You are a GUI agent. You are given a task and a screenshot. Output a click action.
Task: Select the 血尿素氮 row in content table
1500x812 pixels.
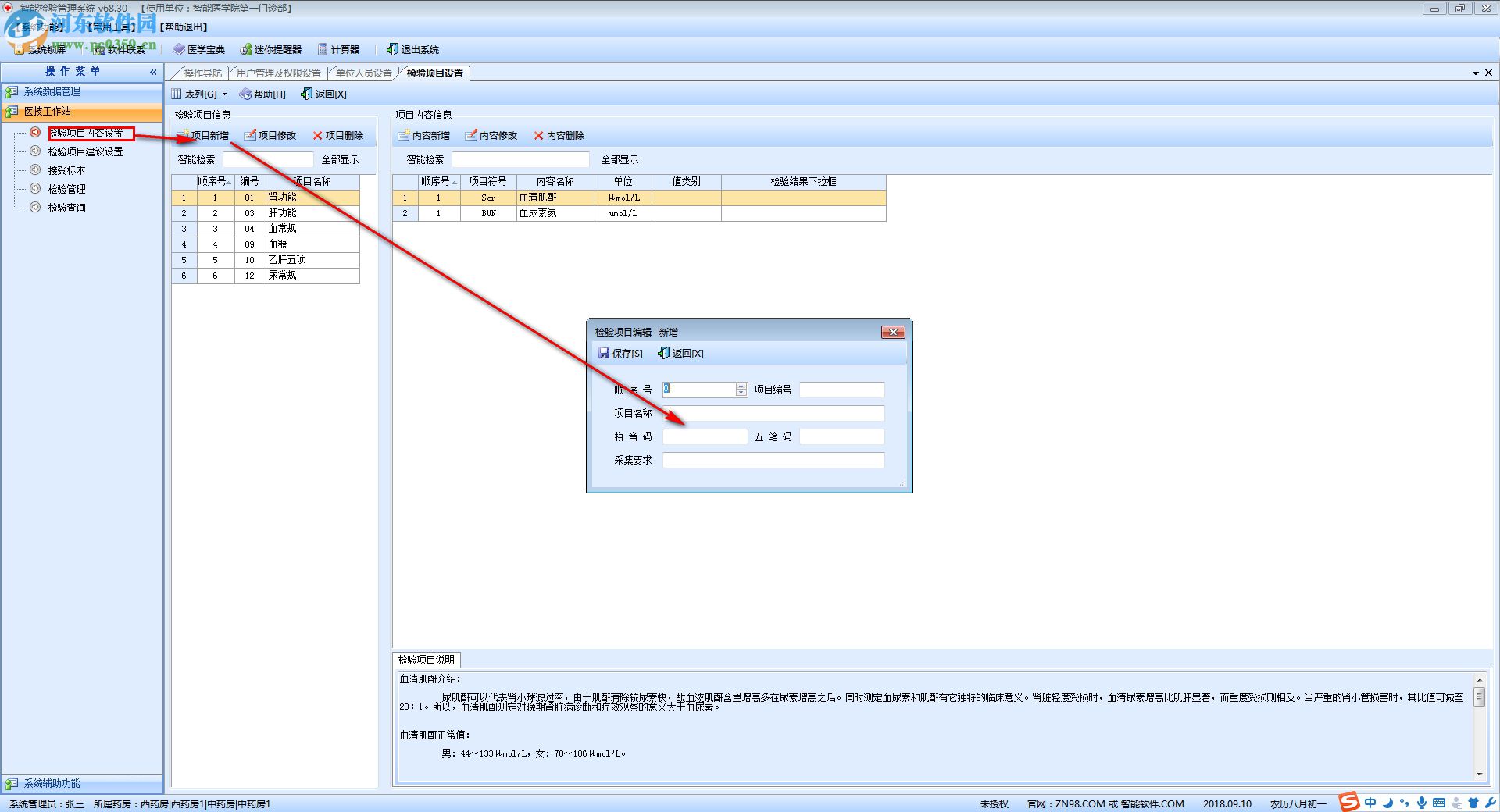tap(639, 213)
